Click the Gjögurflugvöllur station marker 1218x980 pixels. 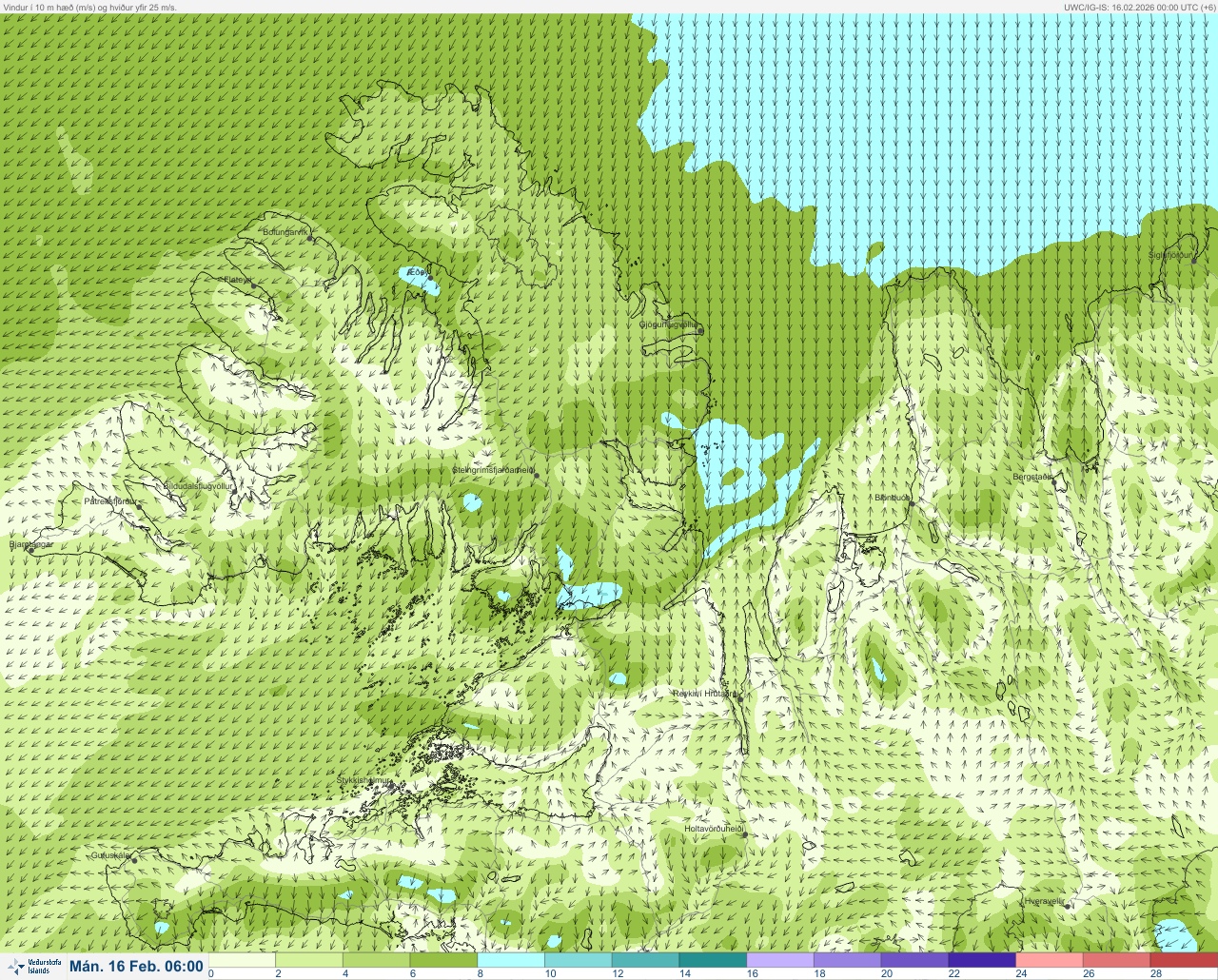tap(700, 331)
